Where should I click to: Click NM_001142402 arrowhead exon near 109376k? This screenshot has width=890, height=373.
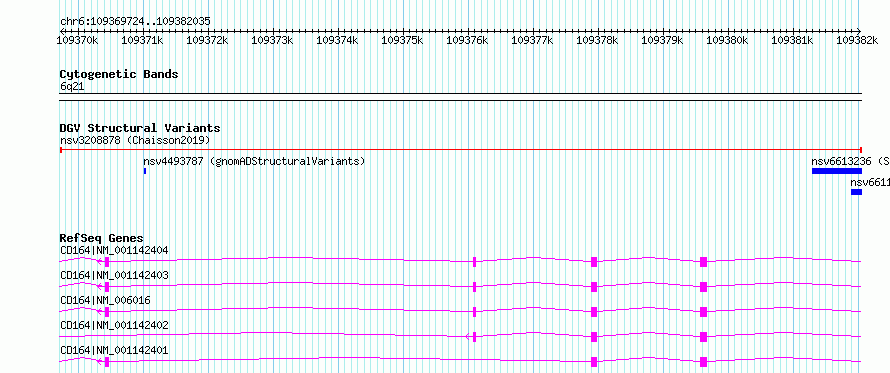(474, 337)
